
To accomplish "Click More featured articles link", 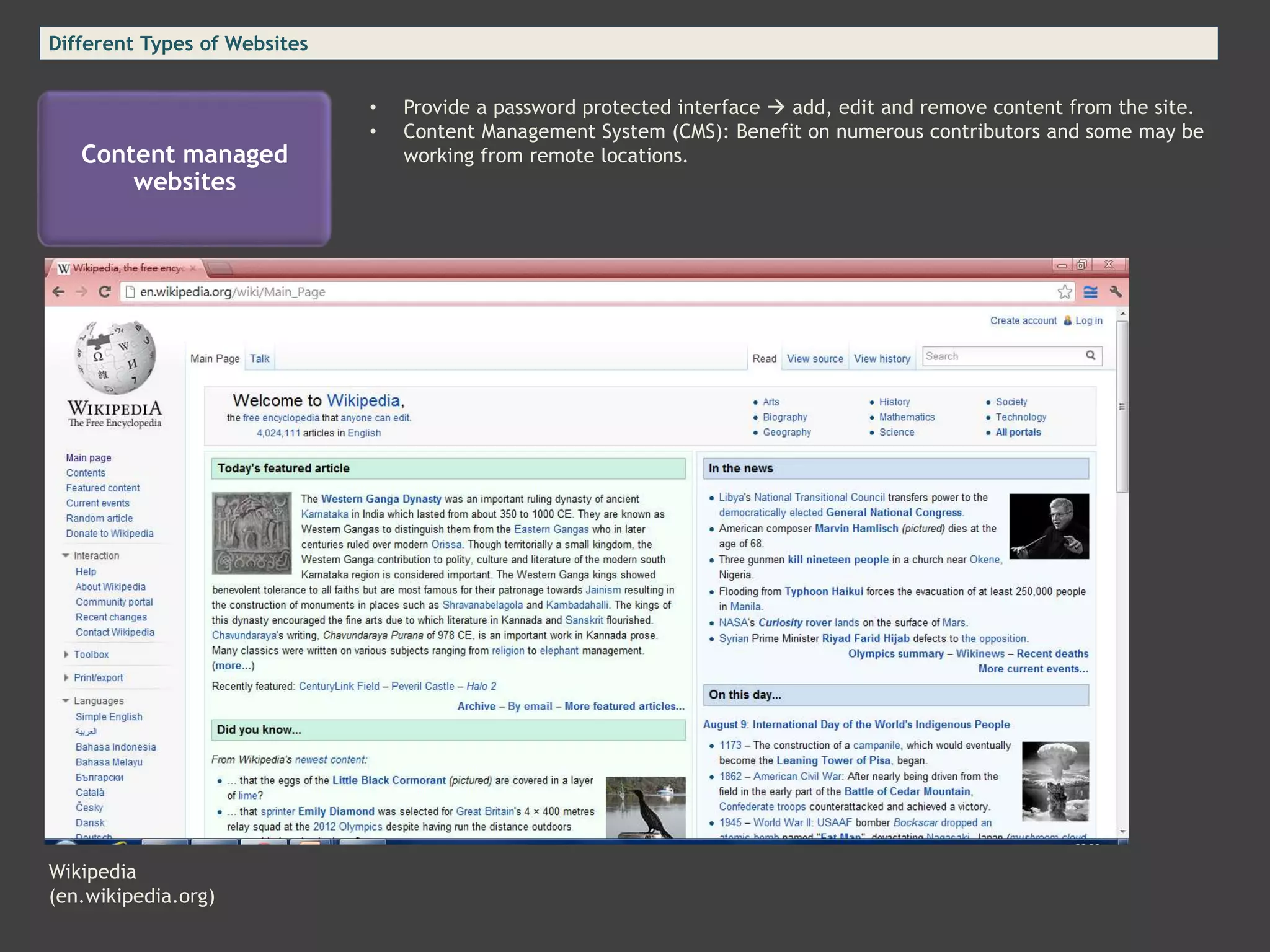I will (x=624, y=706).
